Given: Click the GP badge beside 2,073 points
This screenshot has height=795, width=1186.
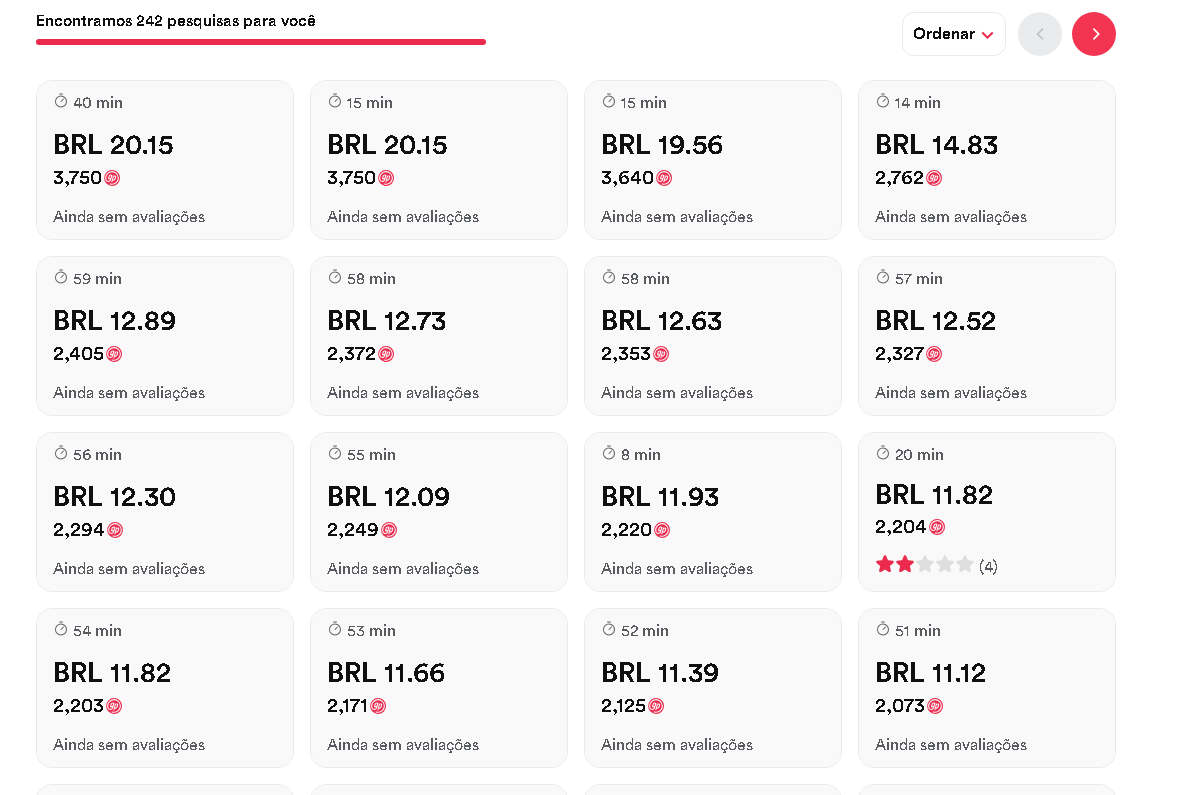Looking at the screenshot, I should (x=934, y=705).
